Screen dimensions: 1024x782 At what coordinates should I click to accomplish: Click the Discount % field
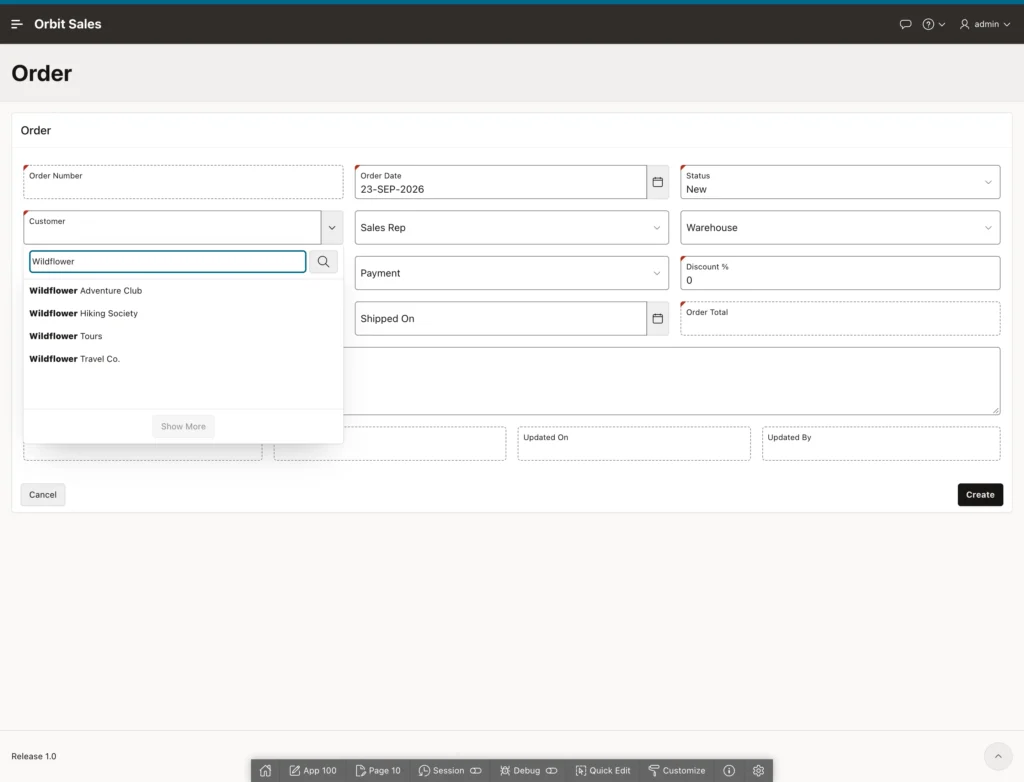[840, 273]
